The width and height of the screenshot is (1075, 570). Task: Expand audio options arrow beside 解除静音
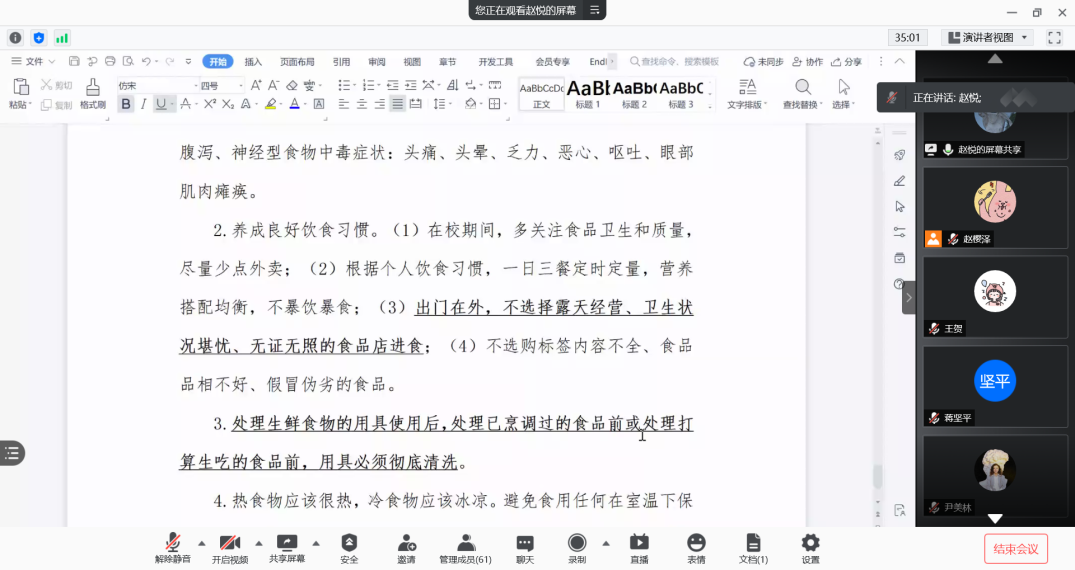click(x=201, y=543)
